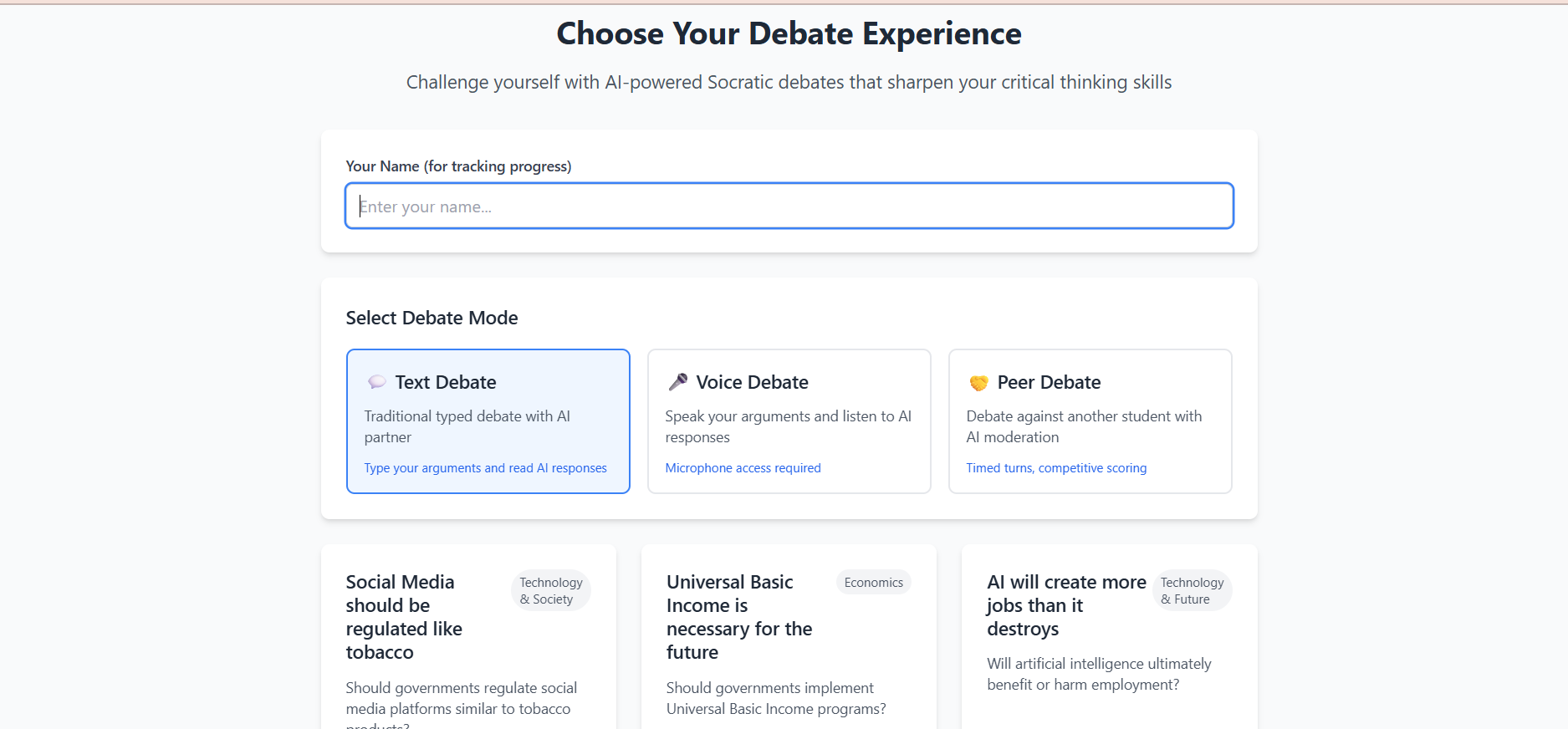Screen dimensions: 1568x729
Task: Click the Choose Your Debate Experience heading
Action: click(x=789, y=33)
